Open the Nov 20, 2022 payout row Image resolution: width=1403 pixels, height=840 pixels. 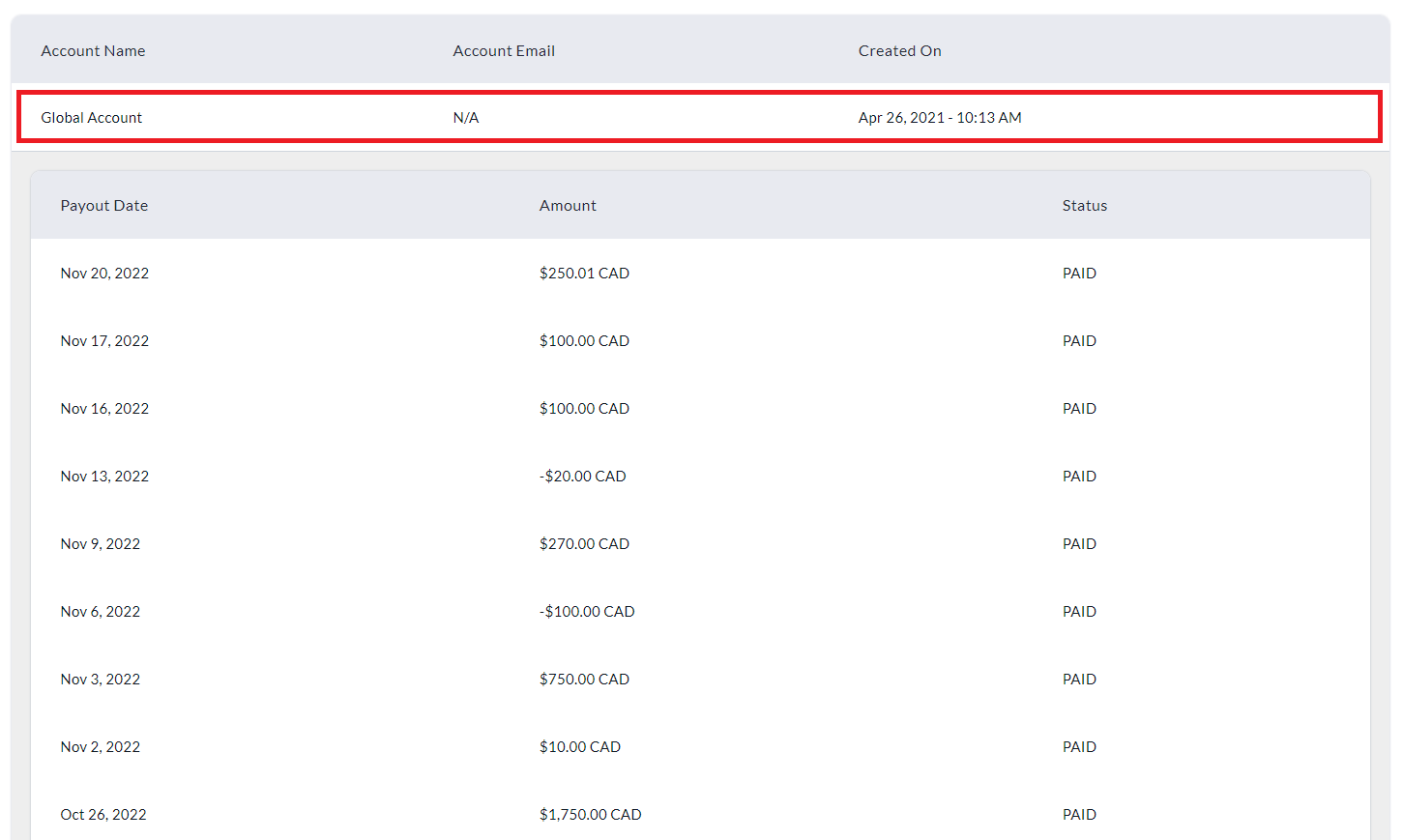[x=104, y=274]
